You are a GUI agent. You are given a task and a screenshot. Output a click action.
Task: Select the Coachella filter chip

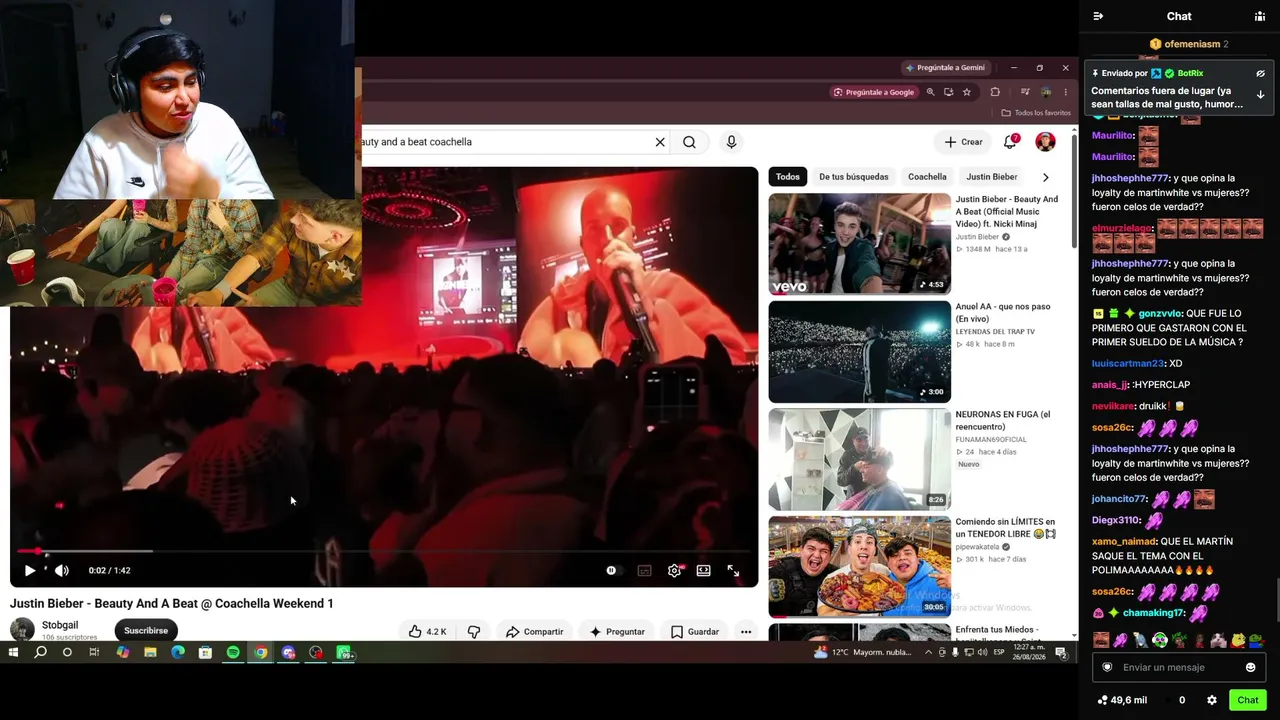[x=927, y=177]
